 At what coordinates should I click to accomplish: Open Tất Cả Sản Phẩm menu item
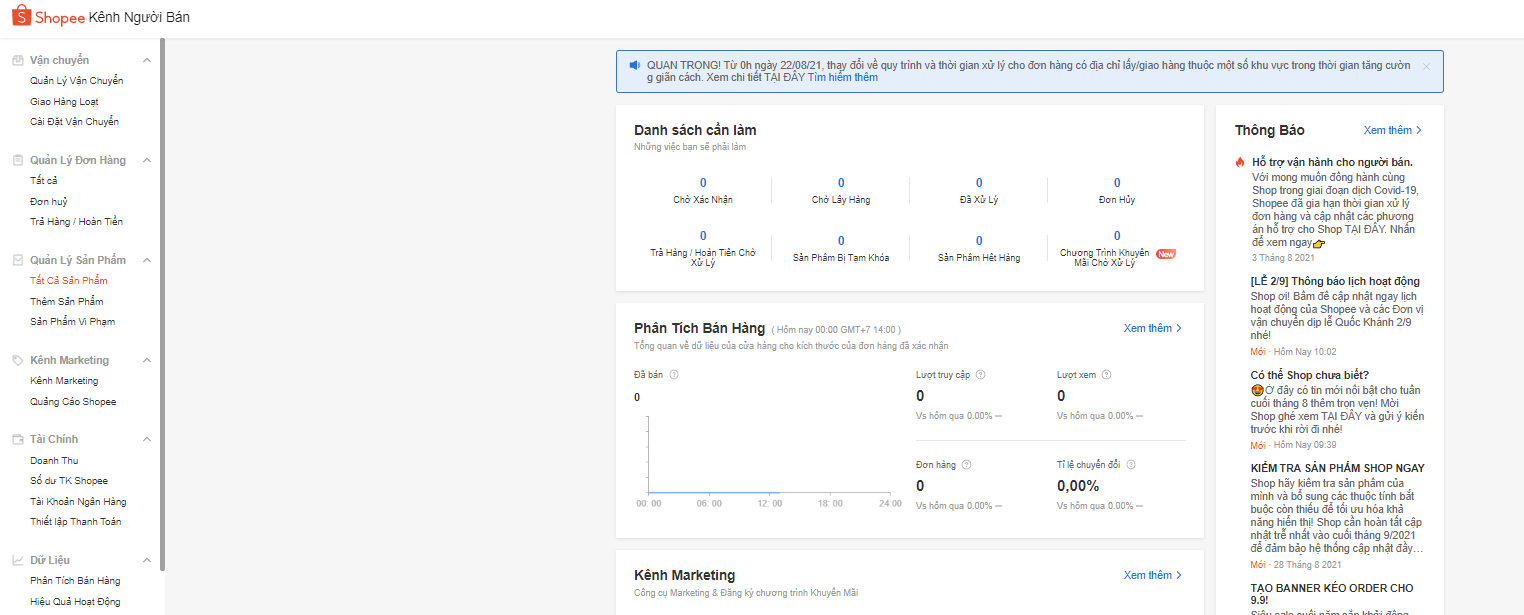pos(68,281)
